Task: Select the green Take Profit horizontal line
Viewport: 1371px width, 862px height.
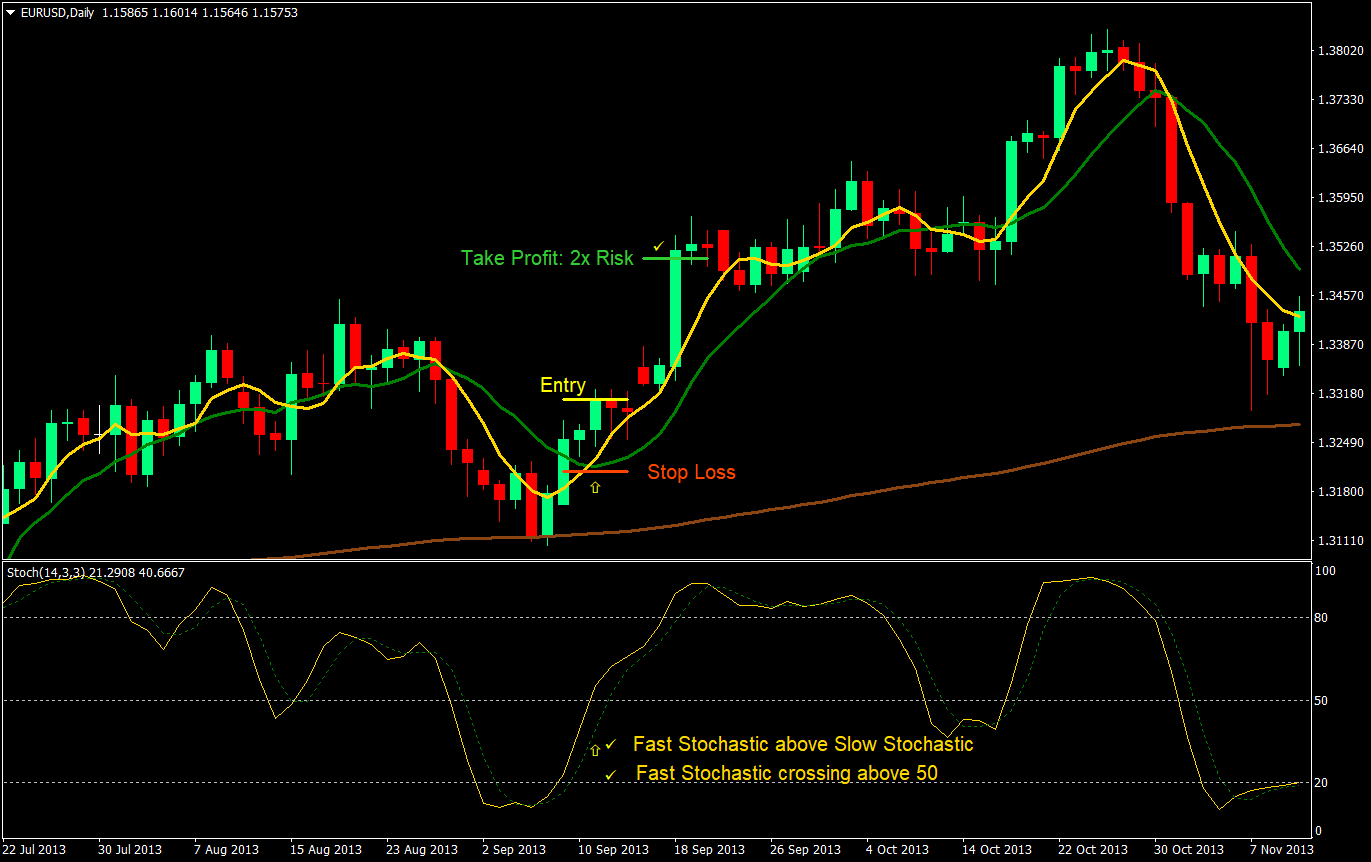Action: (x=675, y=258)
